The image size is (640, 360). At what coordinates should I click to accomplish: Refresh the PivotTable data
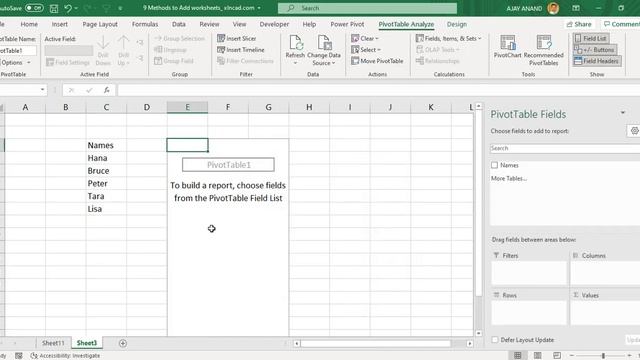click(x=295, y=50)
